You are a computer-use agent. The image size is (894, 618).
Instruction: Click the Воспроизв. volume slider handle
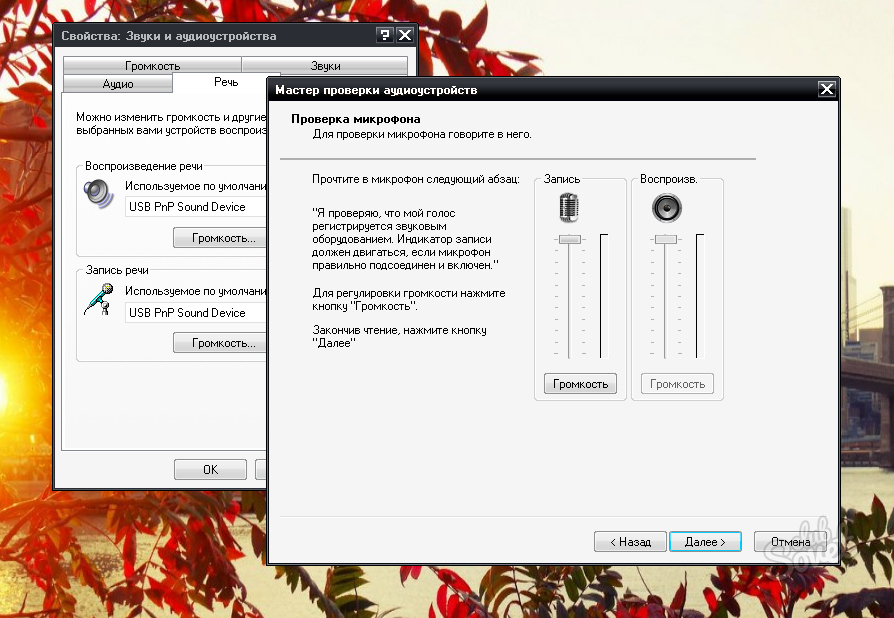665,239
